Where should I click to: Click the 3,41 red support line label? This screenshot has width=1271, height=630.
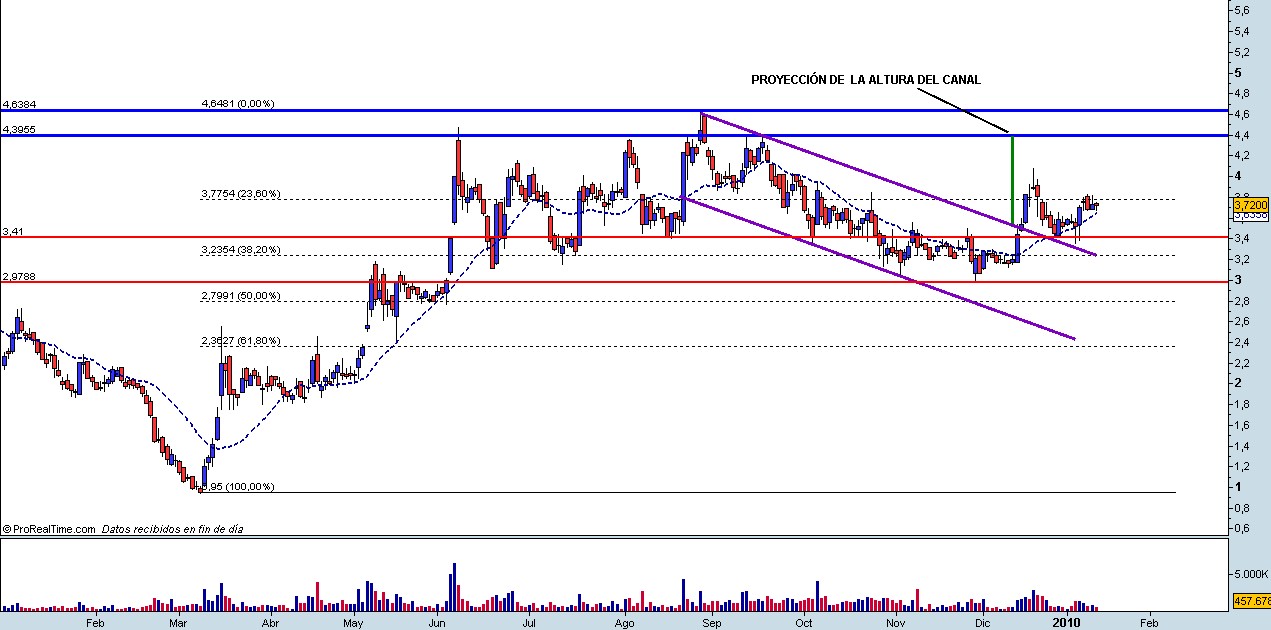click(12, 231)
